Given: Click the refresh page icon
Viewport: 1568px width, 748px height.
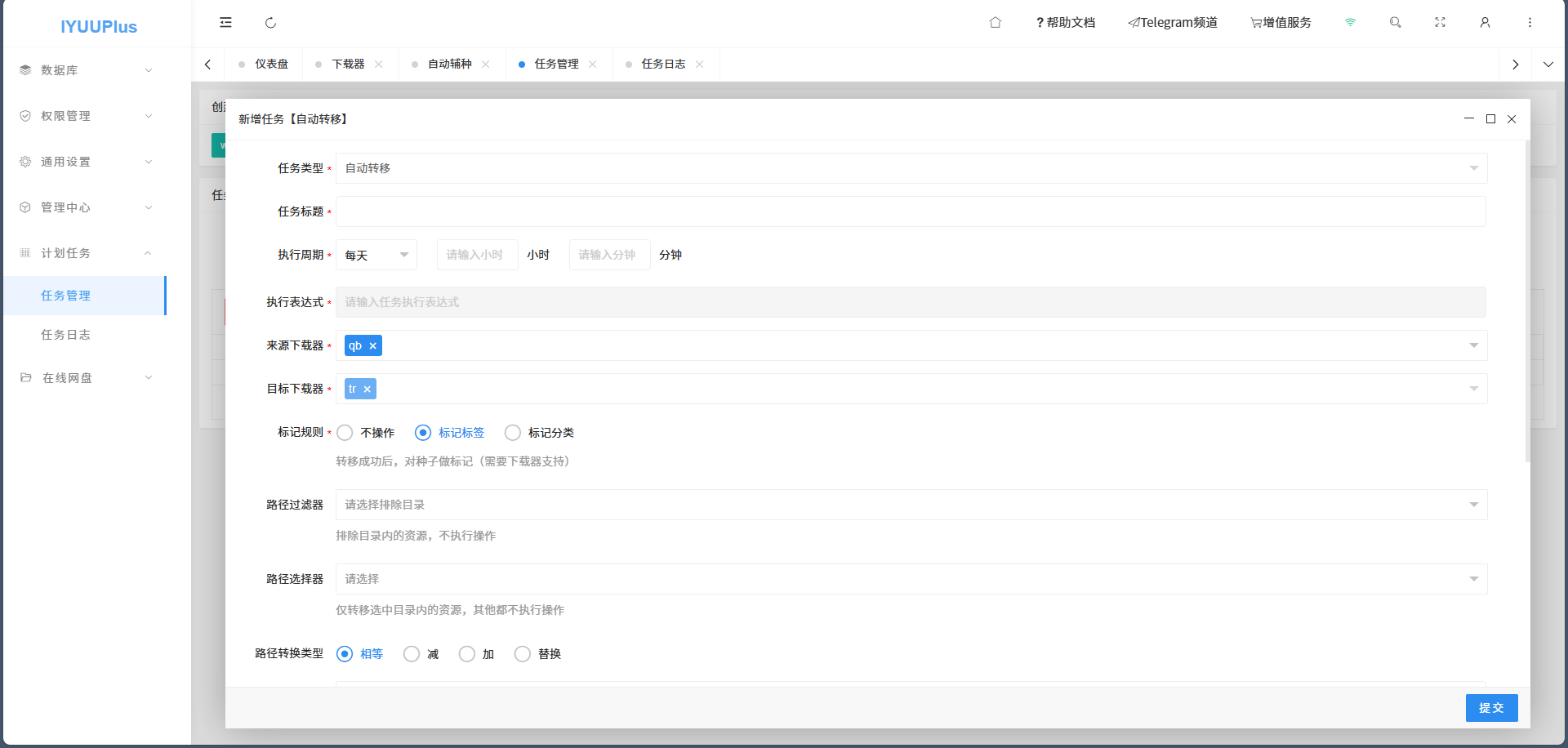Looking at the screenshot, I should (270, 23).
